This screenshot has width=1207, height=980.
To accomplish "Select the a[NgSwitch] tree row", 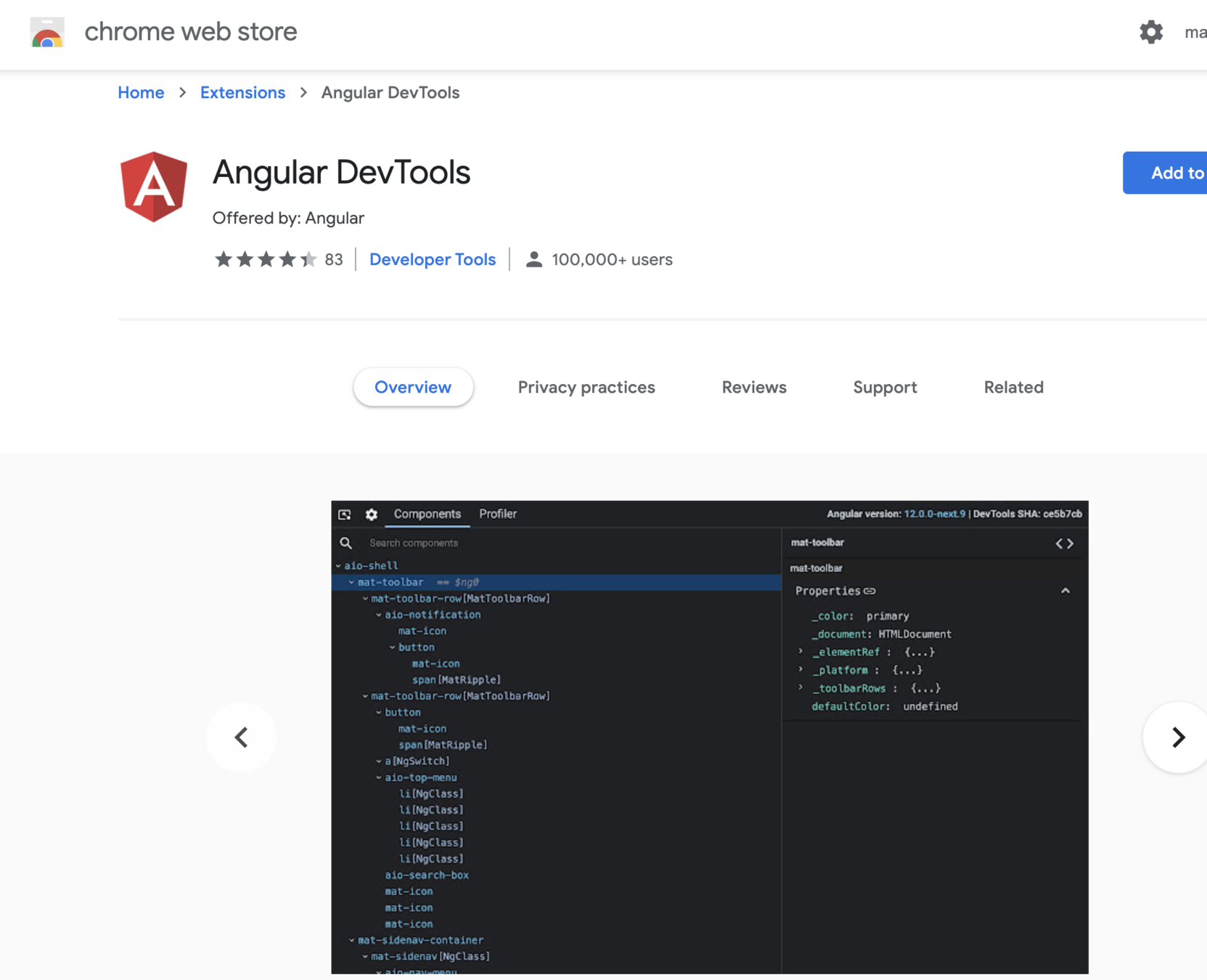I will (417, 761).
